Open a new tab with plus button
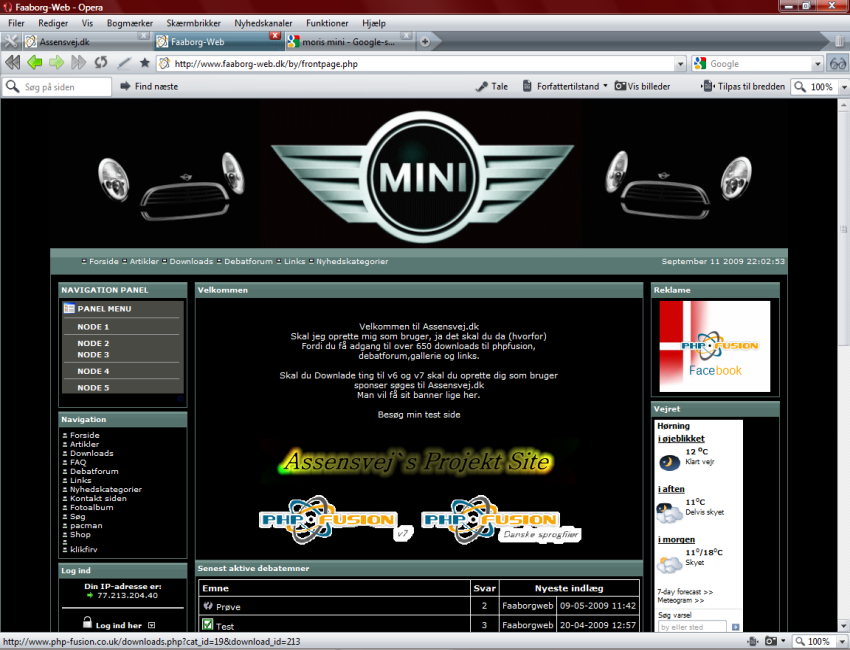This screenshot has height=650, width=850. point(425,42)
